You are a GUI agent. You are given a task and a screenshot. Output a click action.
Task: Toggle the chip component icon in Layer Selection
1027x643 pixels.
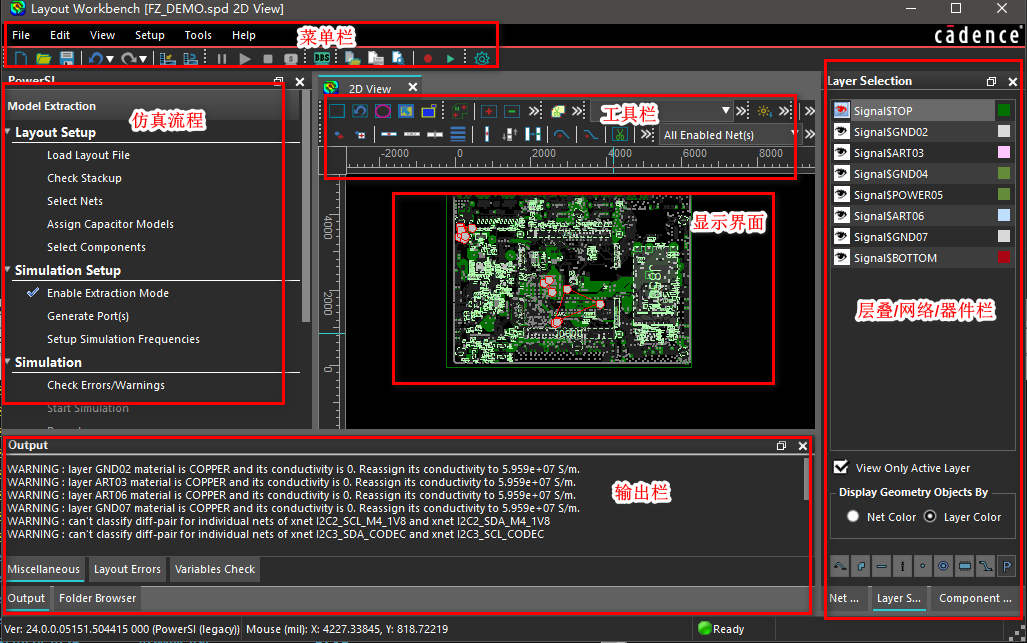pos(965,566)
